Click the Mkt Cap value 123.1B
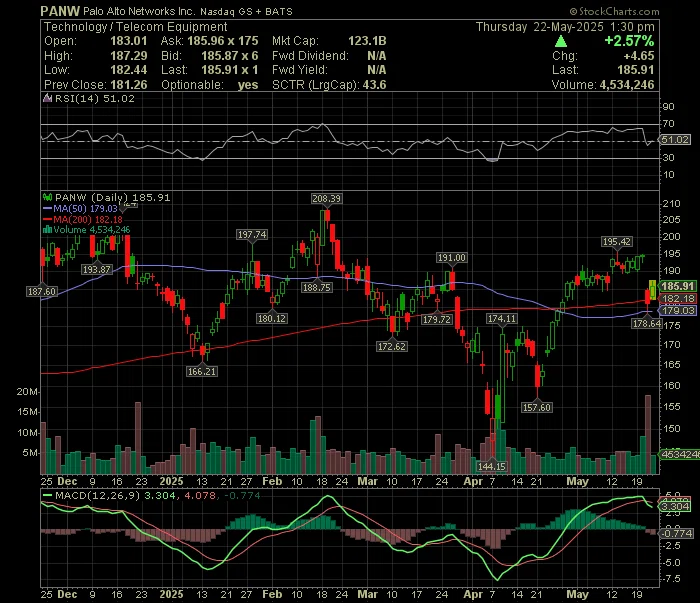The height and width of the screenshot is (603, 700). tap(367, 41)
